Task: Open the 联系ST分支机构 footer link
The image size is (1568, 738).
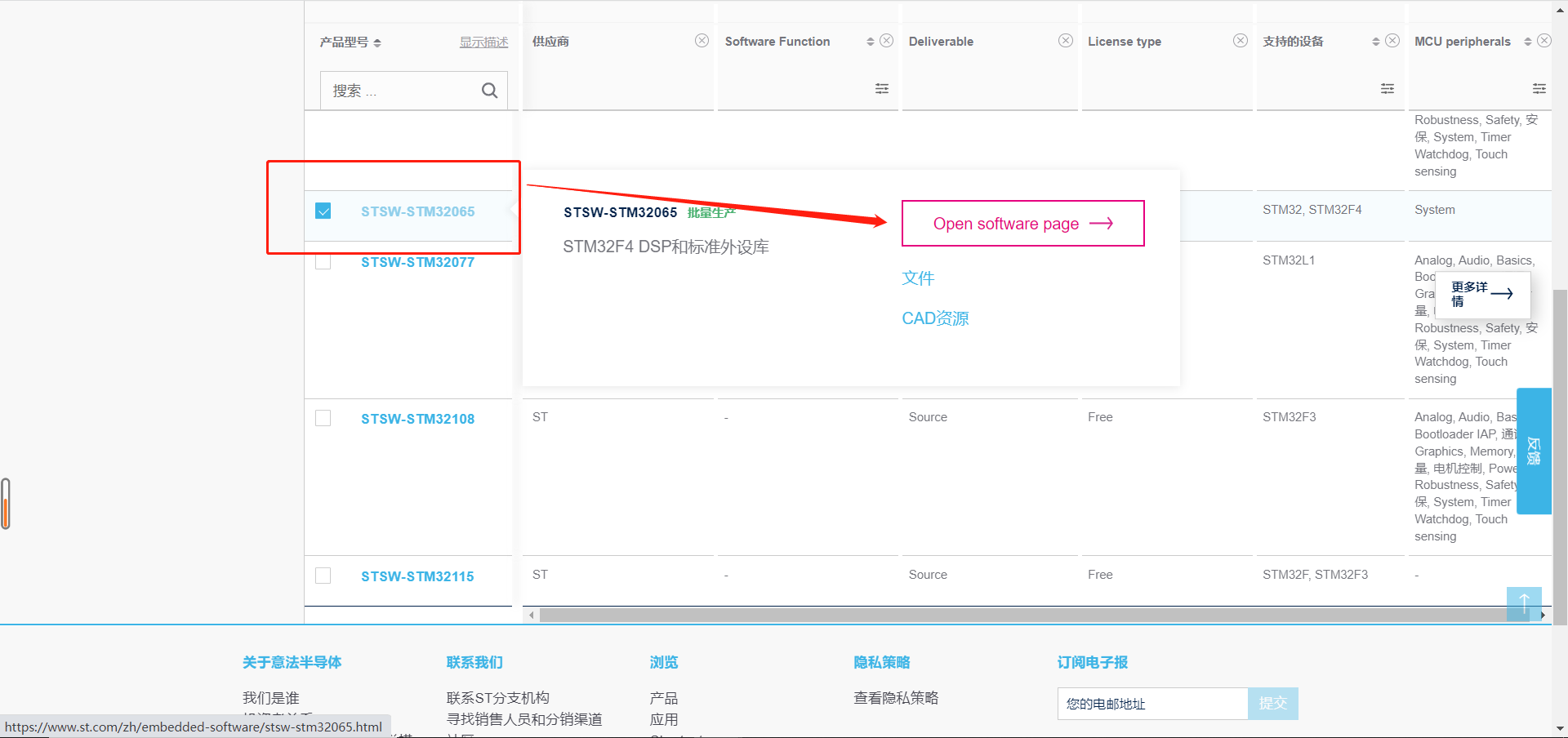Action: tap(498, 698)
